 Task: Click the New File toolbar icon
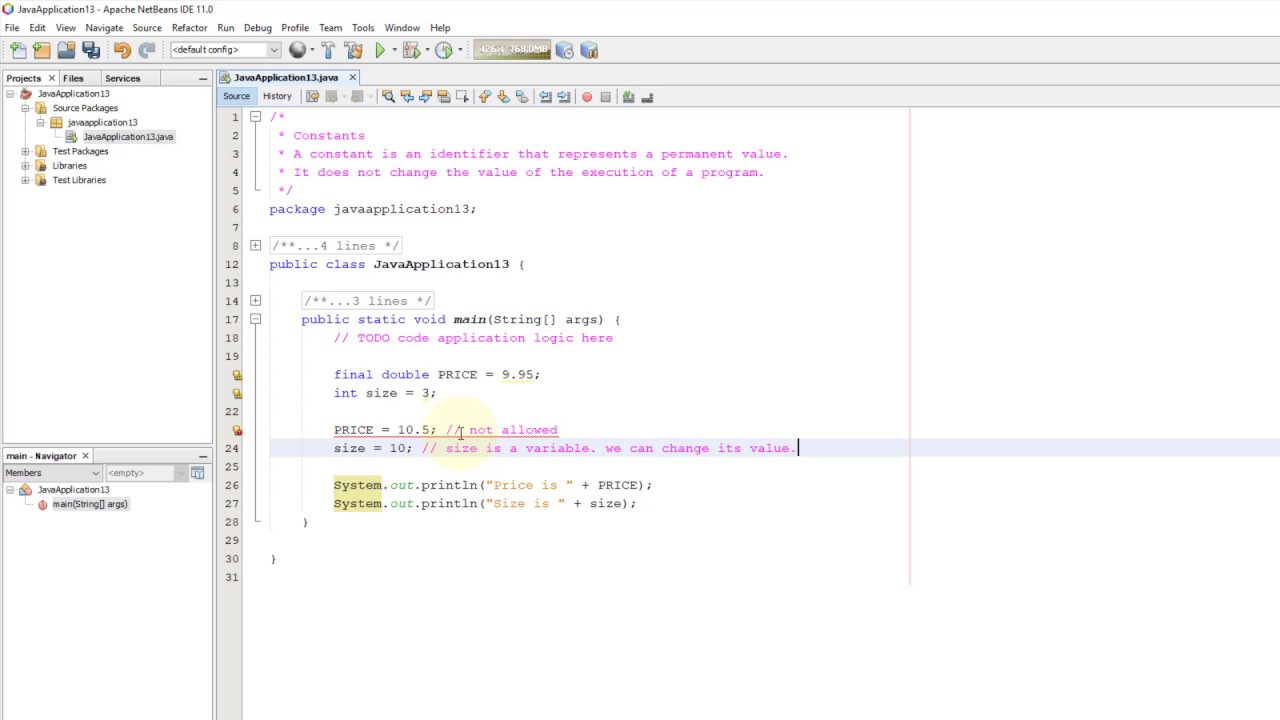[18, 50]
